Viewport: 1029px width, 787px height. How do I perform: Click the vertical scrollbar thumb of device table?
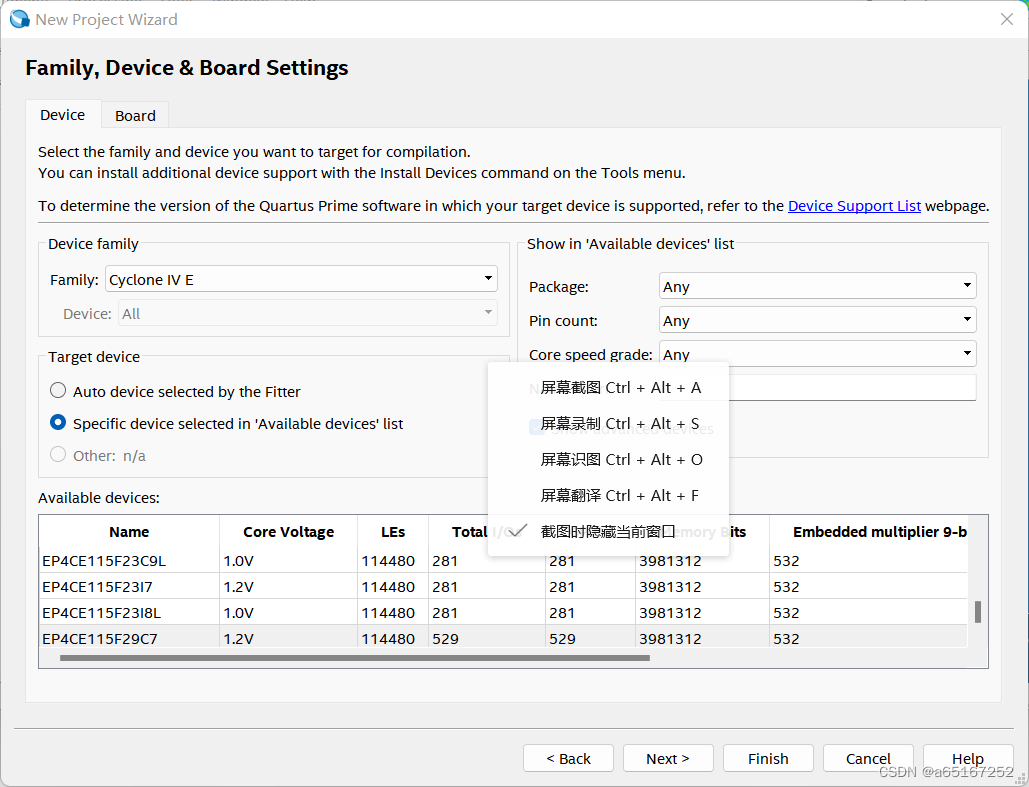tap(978, 612)
